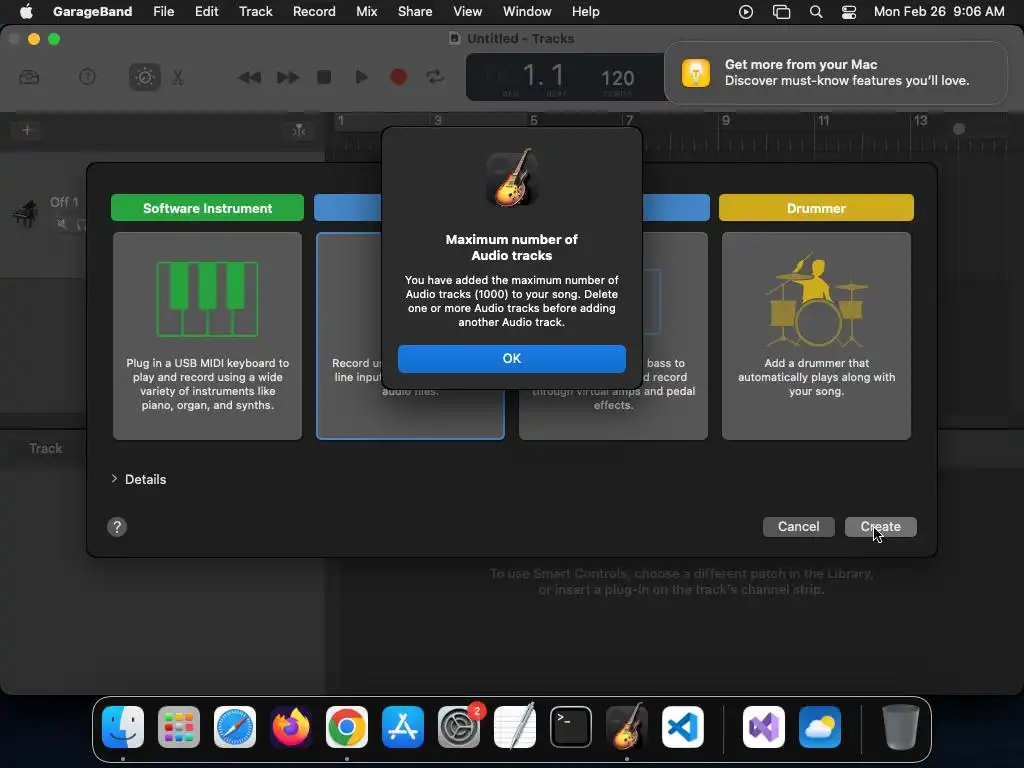1024x768 pixels.
Task: Click the red Record button
Action: click(398, 77)
